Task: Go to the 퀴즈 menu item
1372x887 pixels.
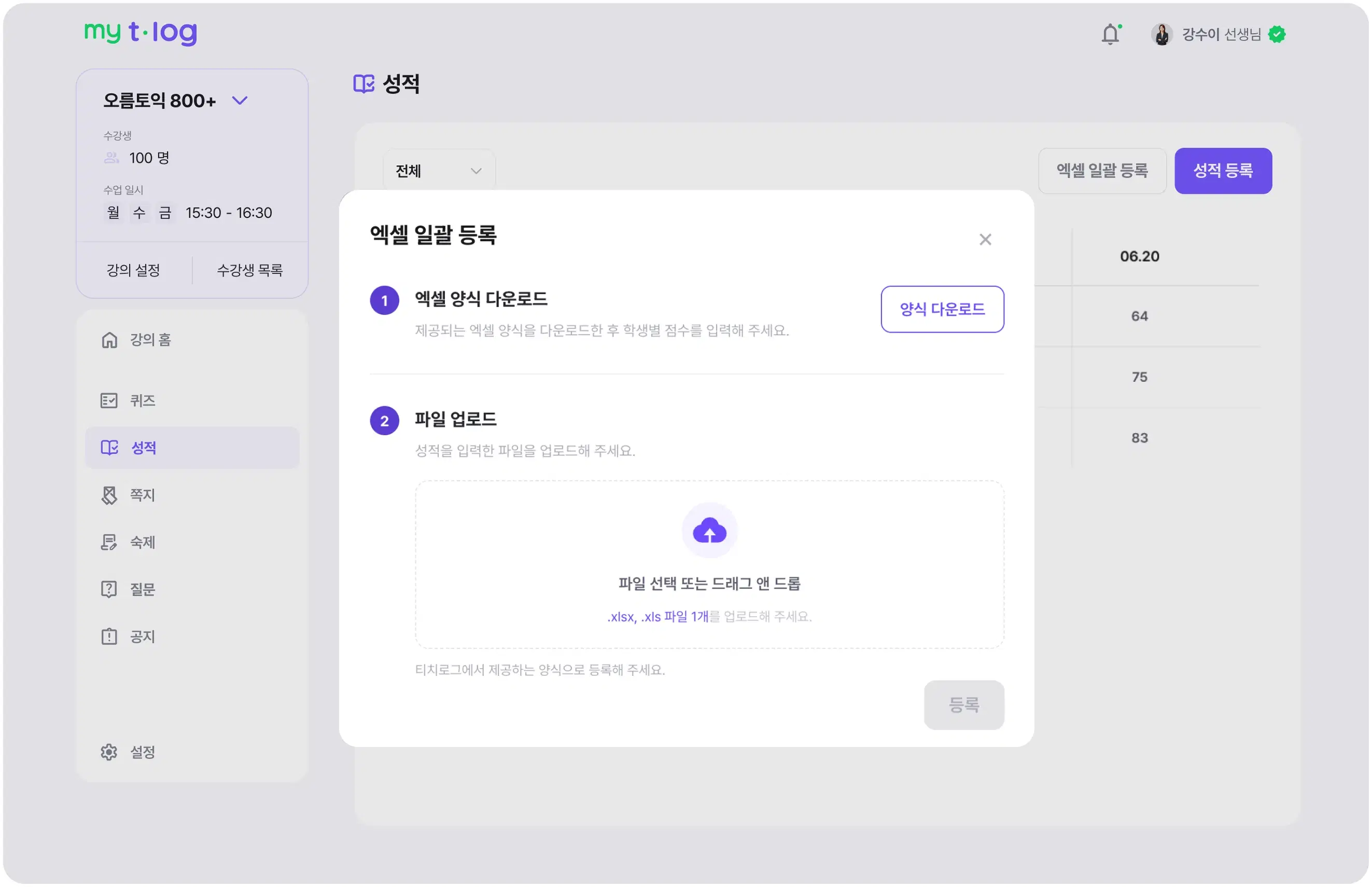Action: (x=192, y=400)
